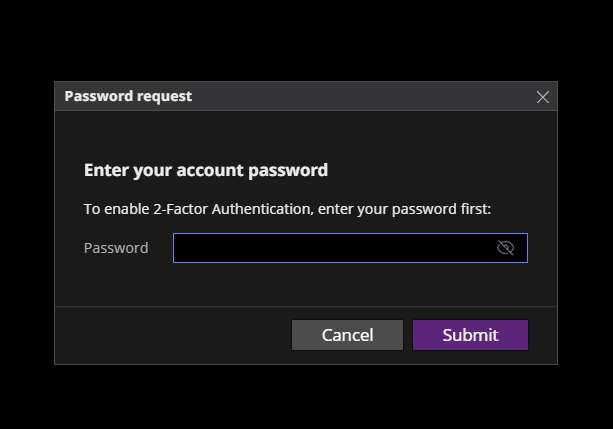Click the 2-Factor Authentication instruction text
The width and height of the screenshot is (613, 429).
point(287,209)
